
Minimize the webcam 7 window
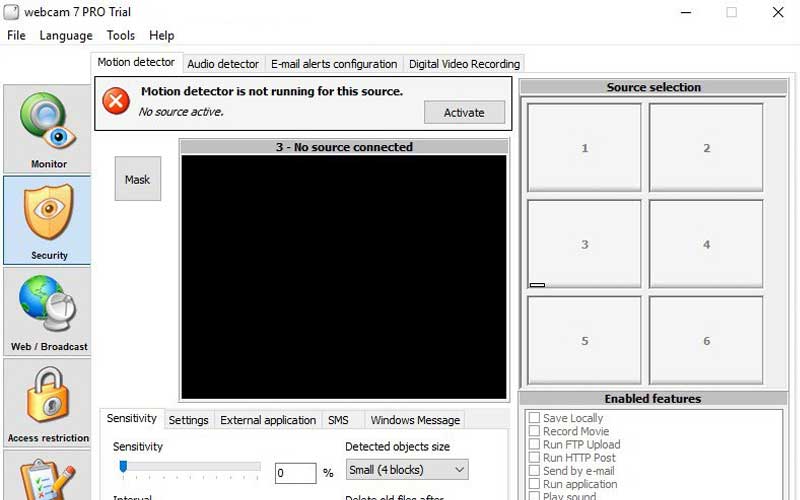(686, 12)
